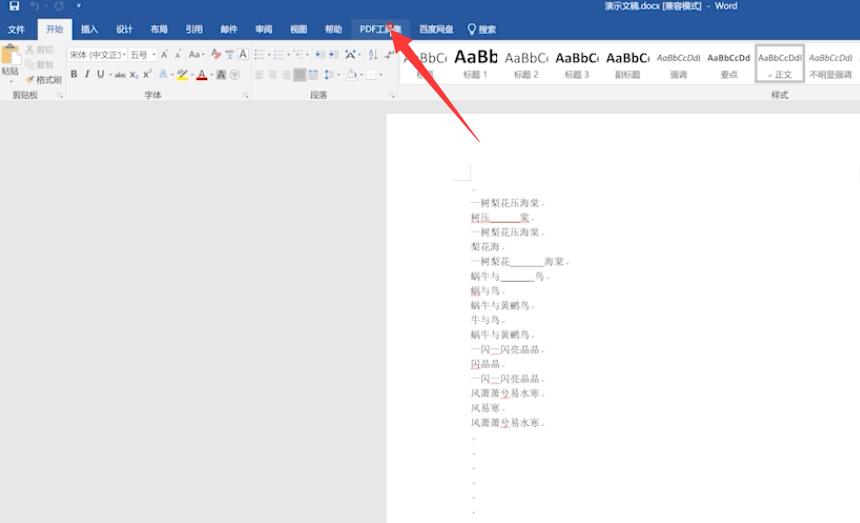
Task: Switch to the 插入 ribbon tab
Action: click(x=89, y=30)
